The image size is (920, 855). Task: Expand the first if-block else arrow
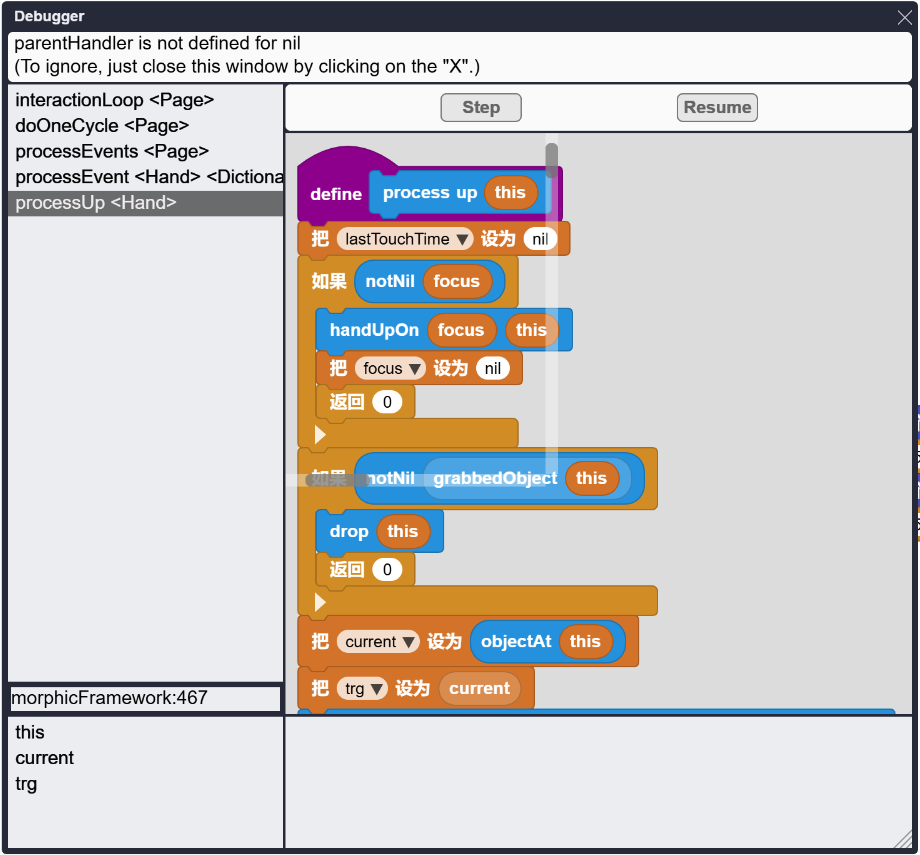[320, 435]
